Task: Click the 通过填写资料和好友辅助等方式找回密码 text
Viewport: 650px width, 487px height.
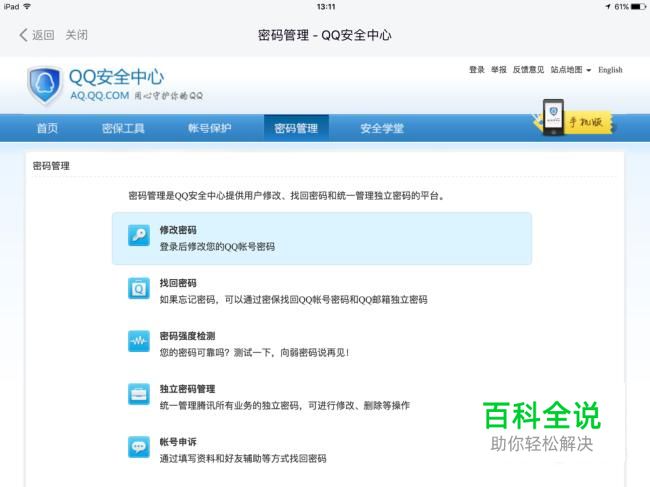Action: (243, 458)
